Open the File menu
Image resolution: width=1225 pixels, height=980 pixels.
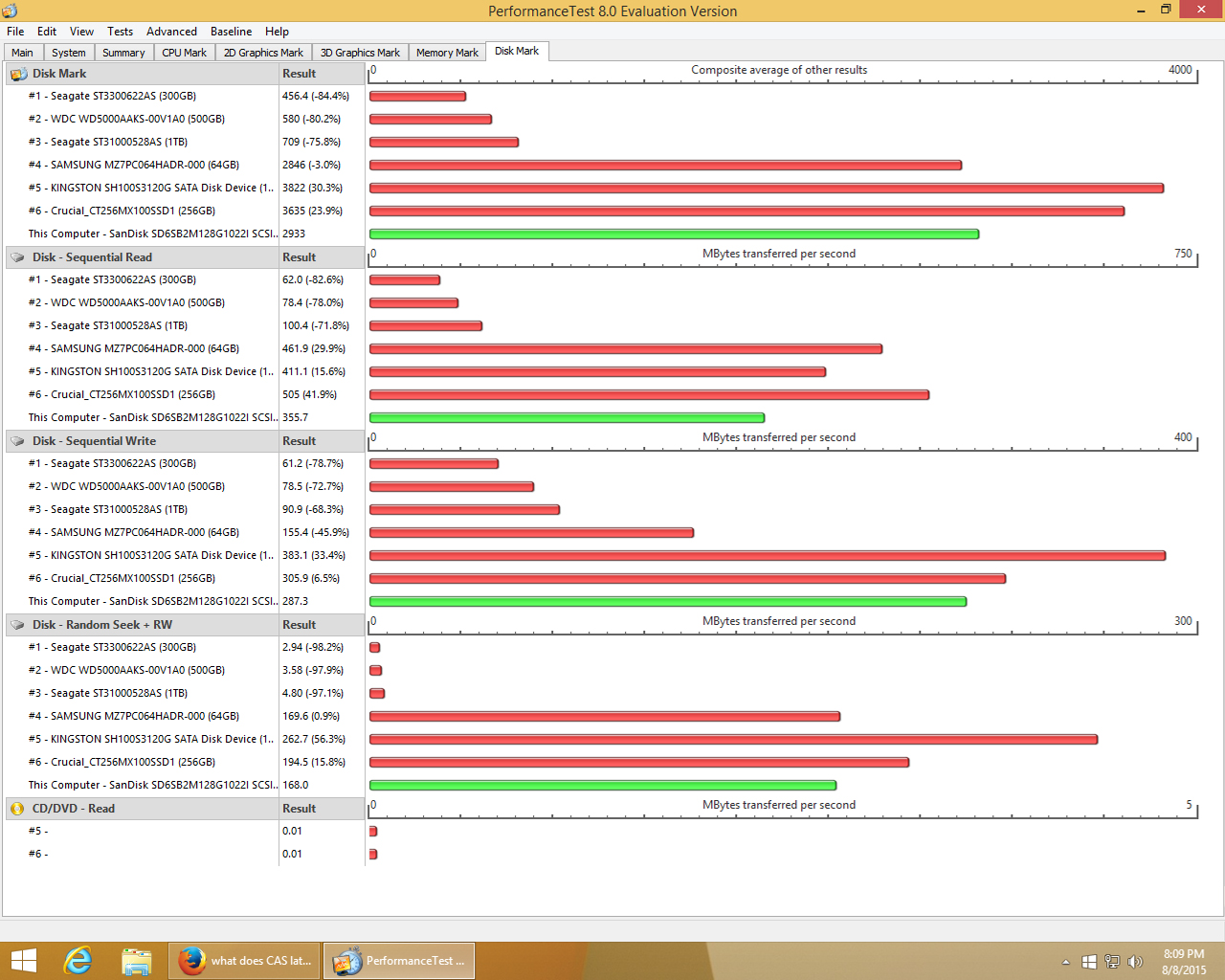(15, 32)
